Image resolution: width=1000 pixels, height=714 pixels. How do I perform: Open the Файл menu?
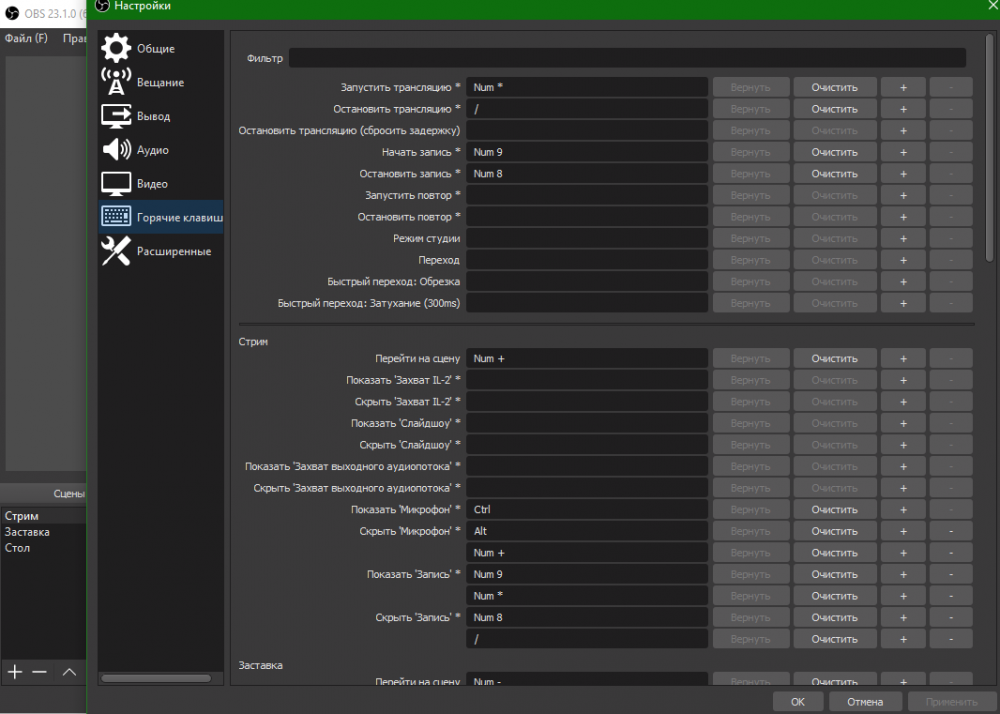point(26,38)
